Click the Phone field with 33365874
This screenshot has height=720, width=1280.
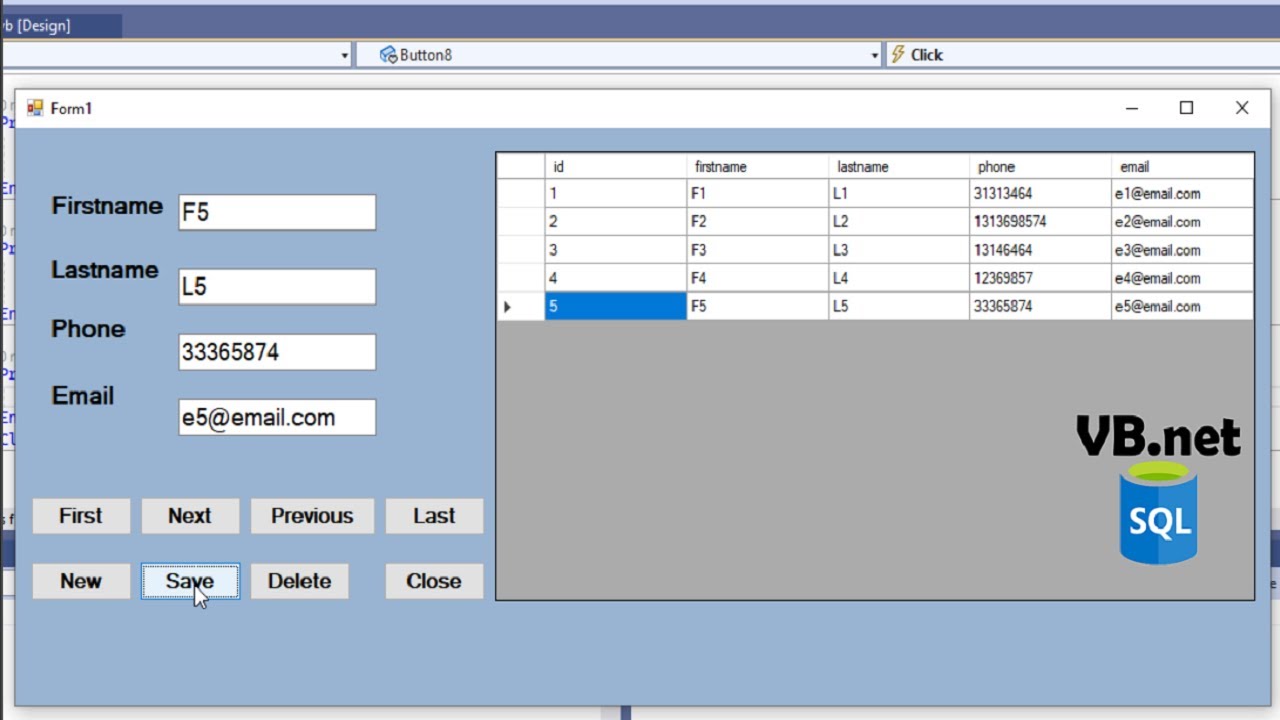tap(277, 352)
